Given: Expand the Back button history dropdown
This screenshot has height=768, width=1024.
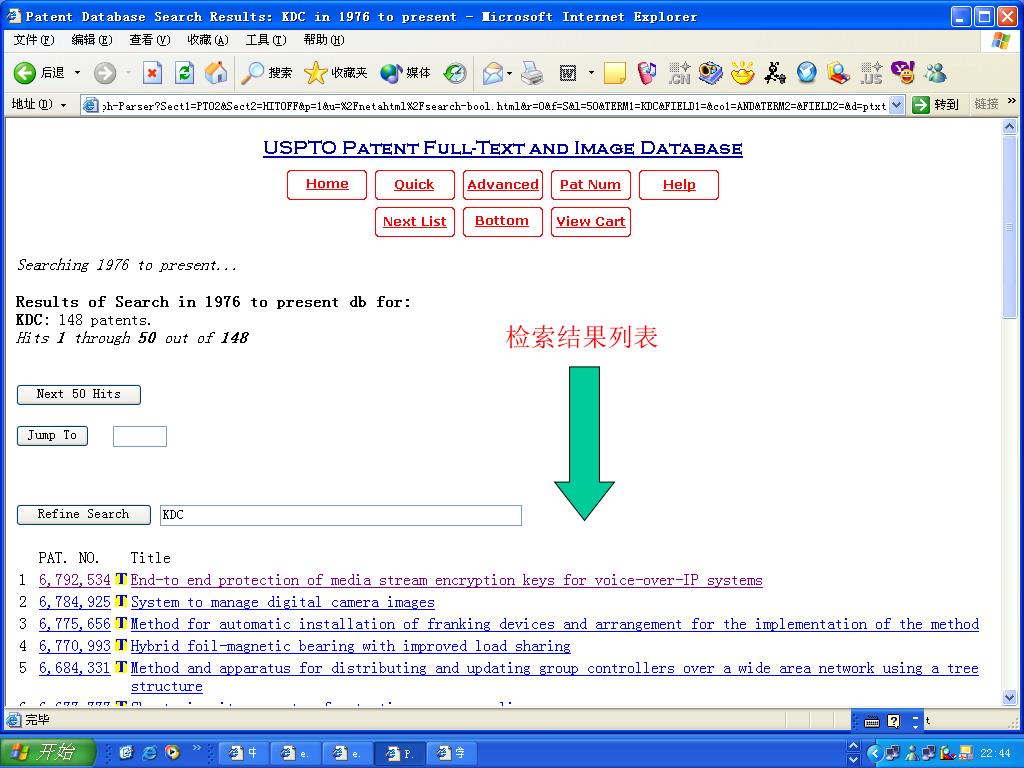Looking at the screenshot, I should point(77,72).
